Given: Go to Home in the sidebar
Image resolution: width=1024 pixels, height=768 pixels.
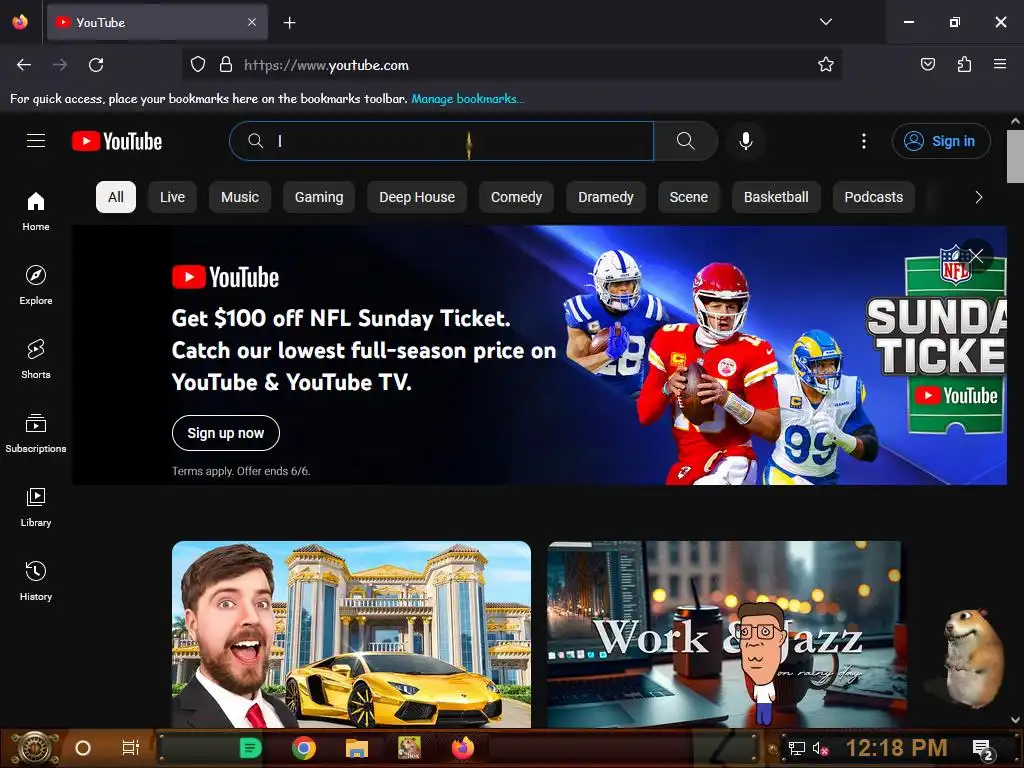Looking at the screenshot, I should click(x=36, y=211).
